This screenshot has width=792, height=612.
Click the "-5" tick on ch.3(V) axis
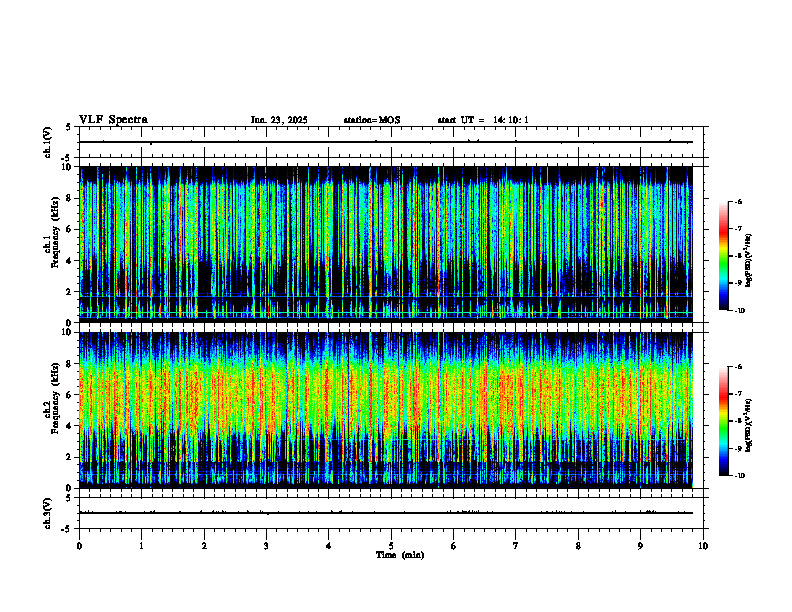(x=67, y=529)
